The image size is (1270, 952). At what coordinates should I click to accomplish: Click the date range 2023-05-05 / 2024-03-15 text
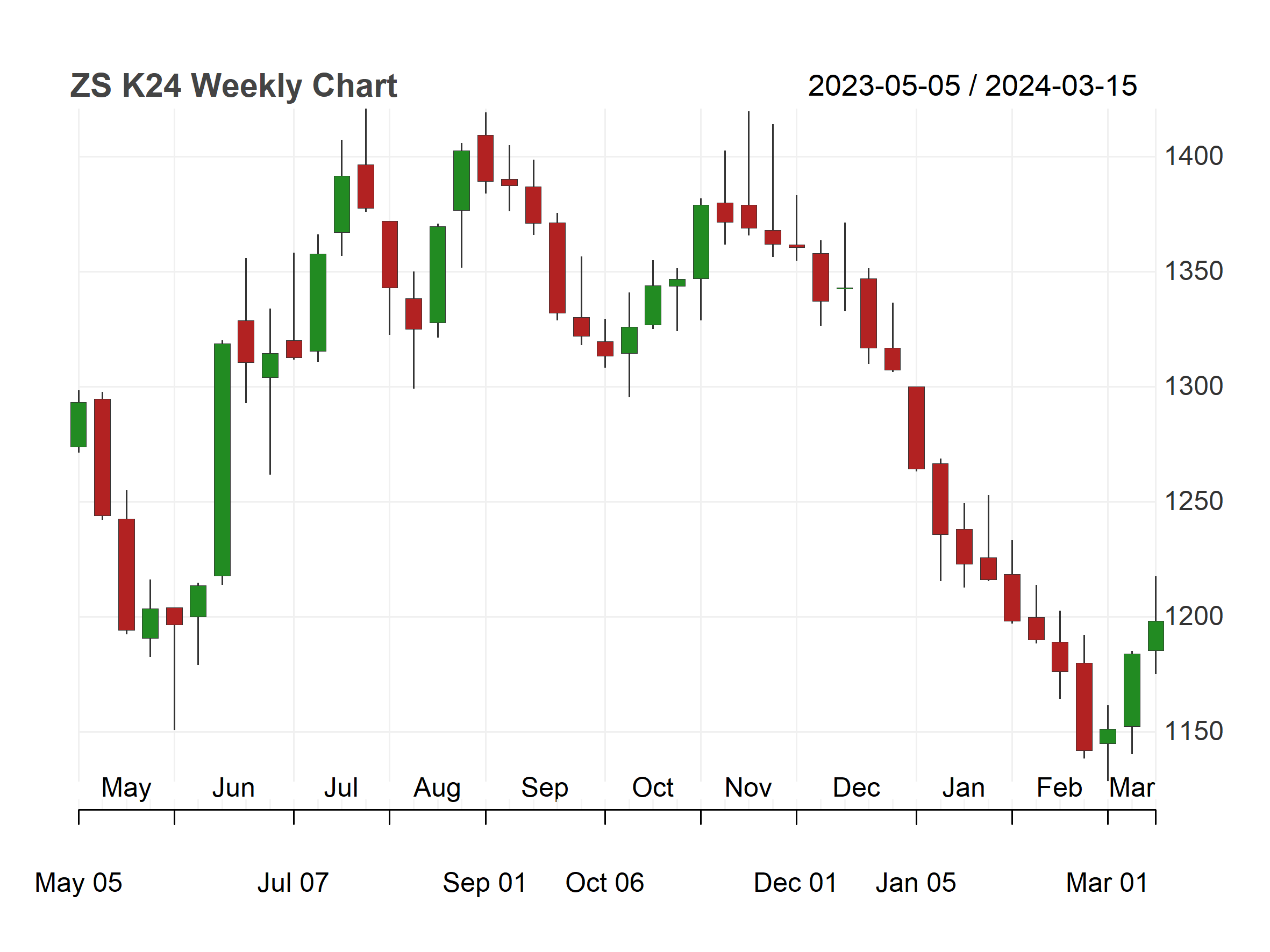coord(973,86)
